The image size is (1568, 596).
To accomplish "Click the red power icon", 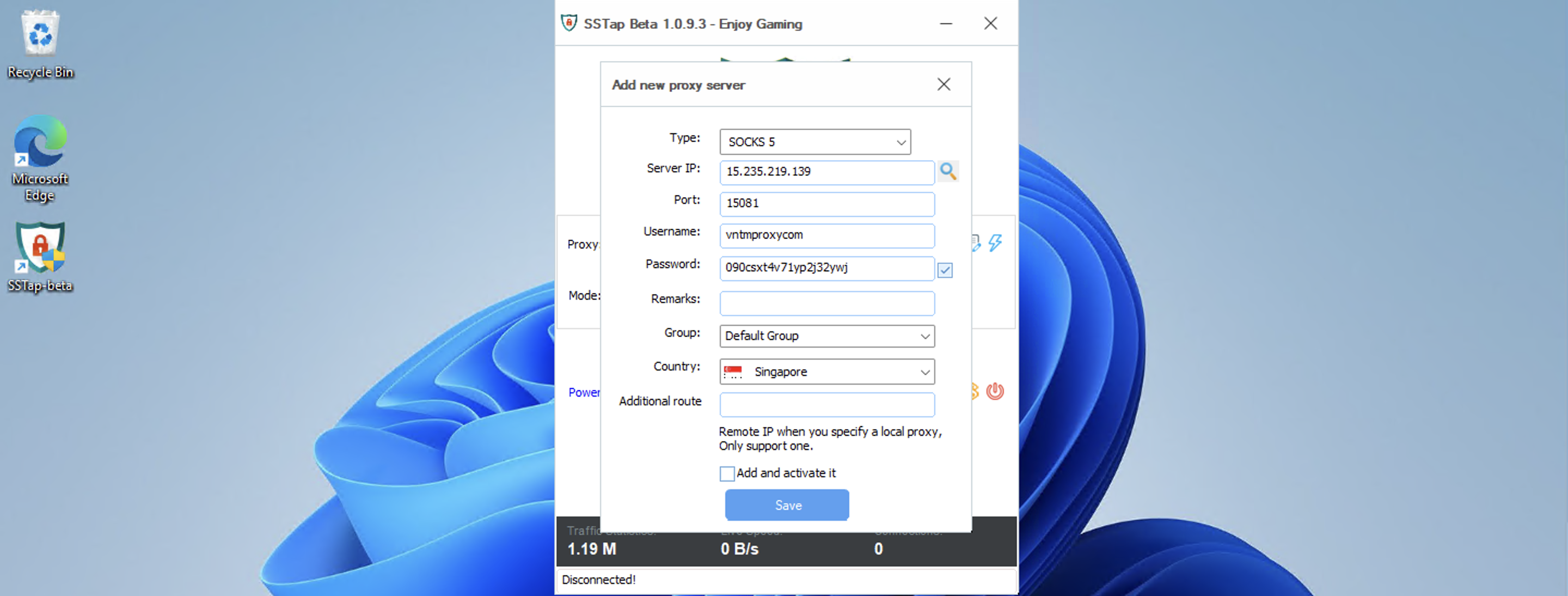I will tap(995, 391).
